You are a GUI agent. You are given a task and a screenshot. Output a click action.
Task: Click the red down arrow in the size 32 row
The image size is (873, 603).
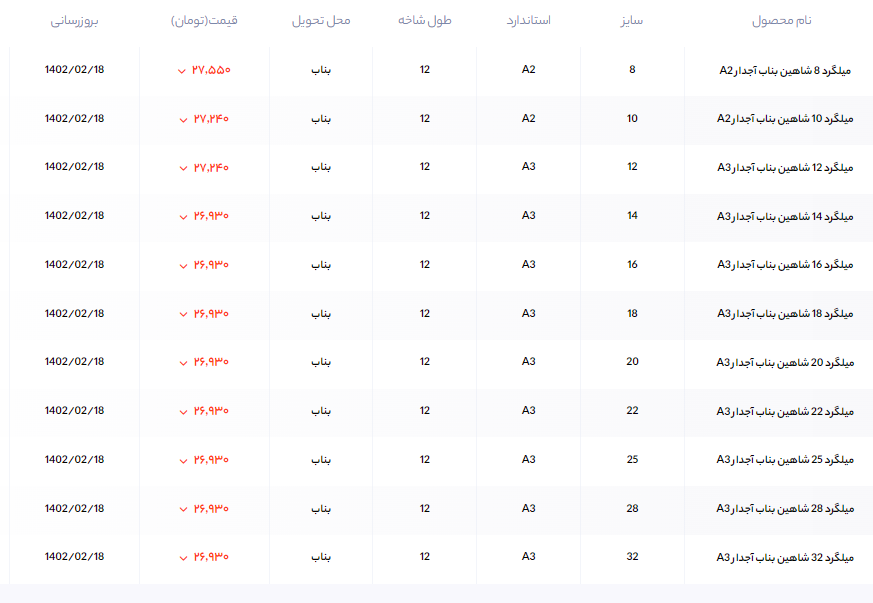[182, 557]
